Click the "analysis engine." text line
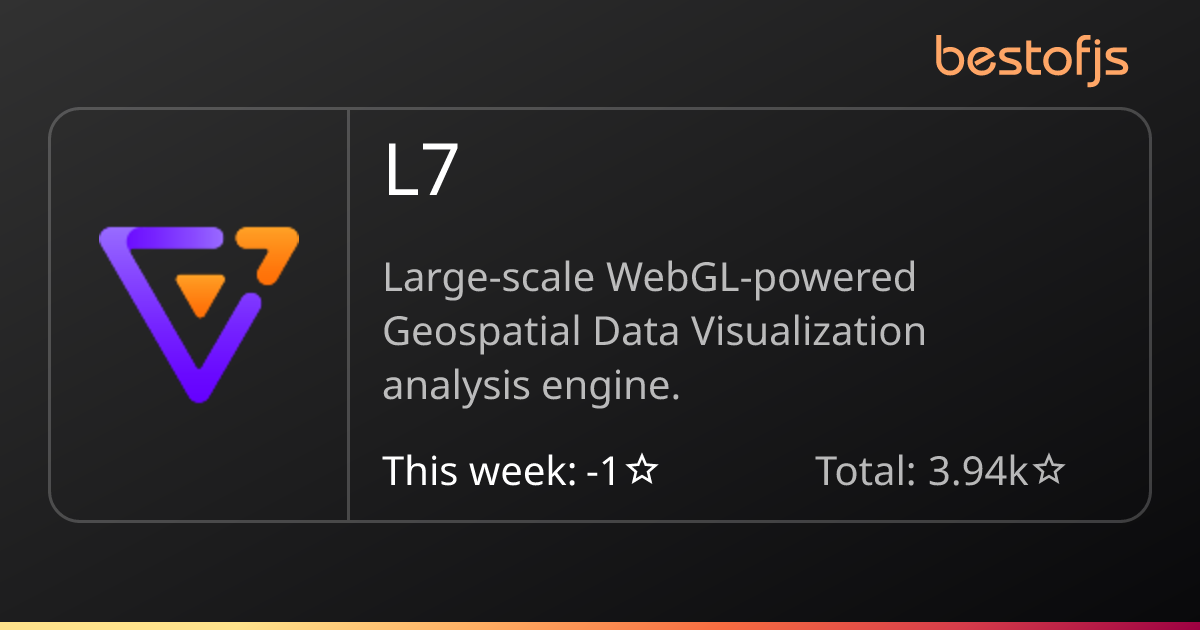 point(531,385)
